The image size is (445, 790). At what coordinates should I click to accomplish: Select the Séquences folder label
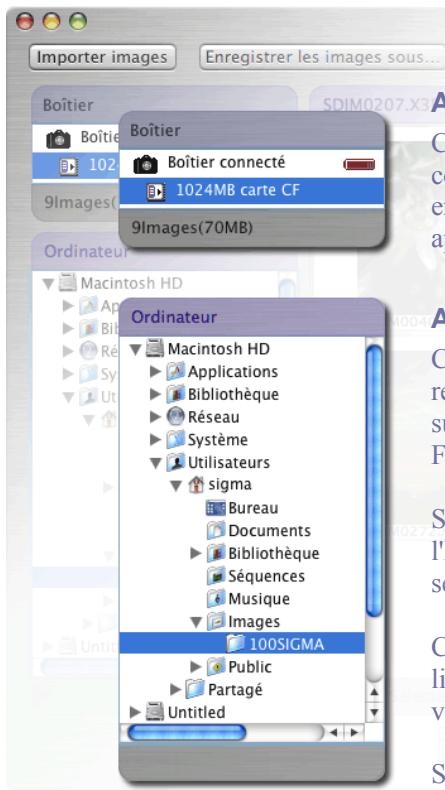[x=267, y=576]
